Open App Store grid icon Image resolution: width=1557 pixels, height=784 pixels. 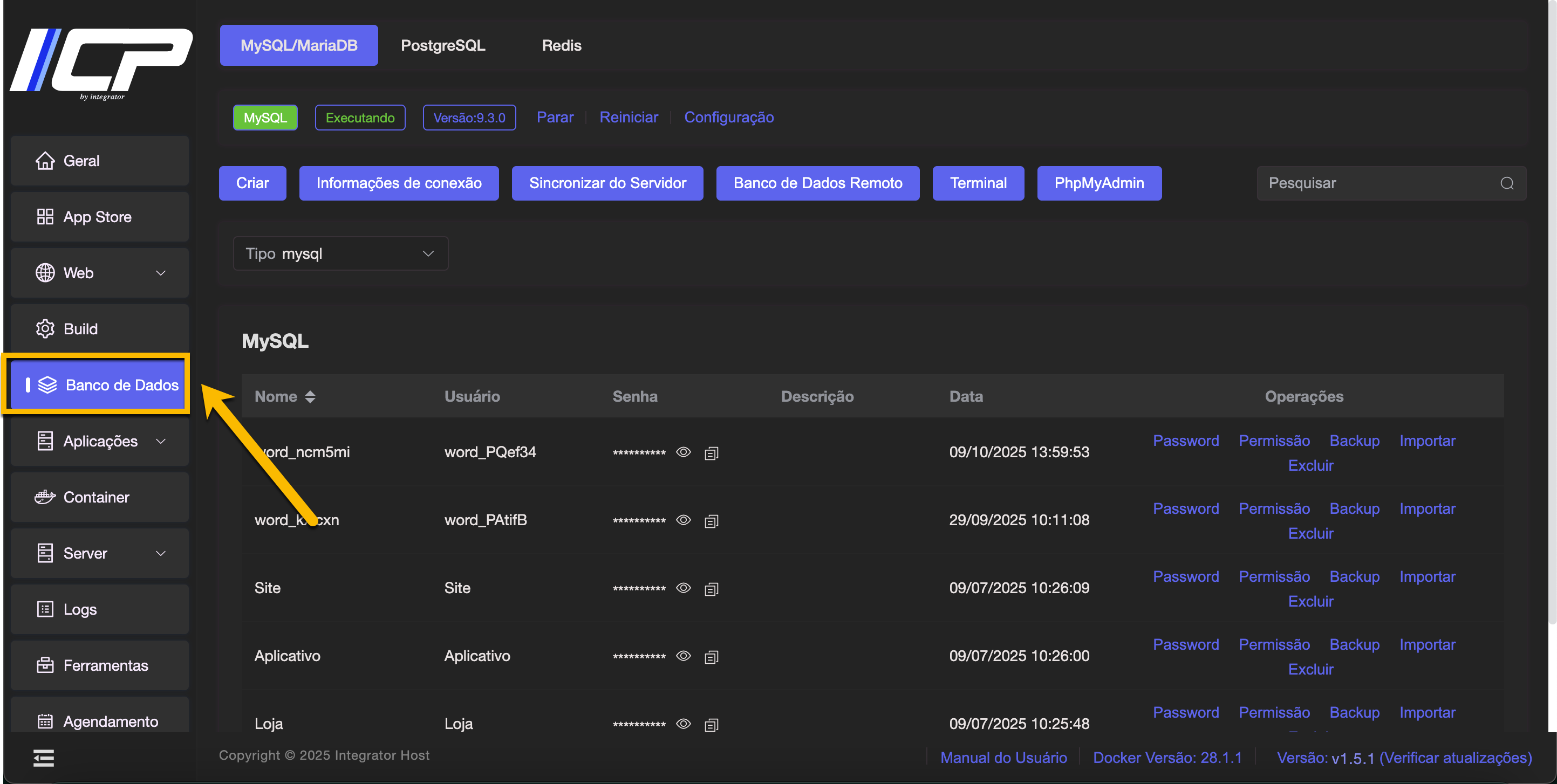(x=45, y=217)
